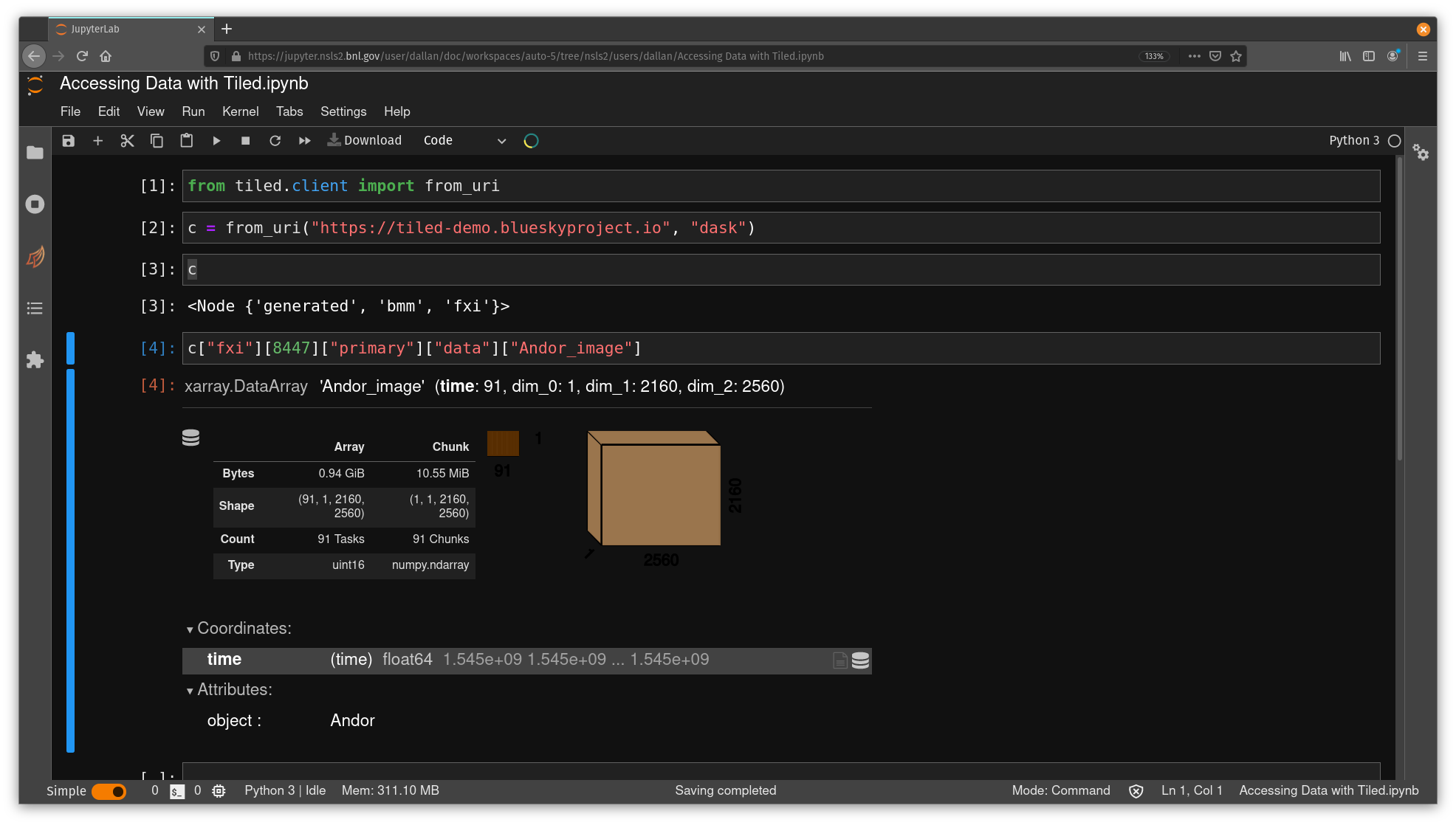1456x825 pixels.
Task: Click the circular progress indicator in toolbar
Action: [531, 140]
